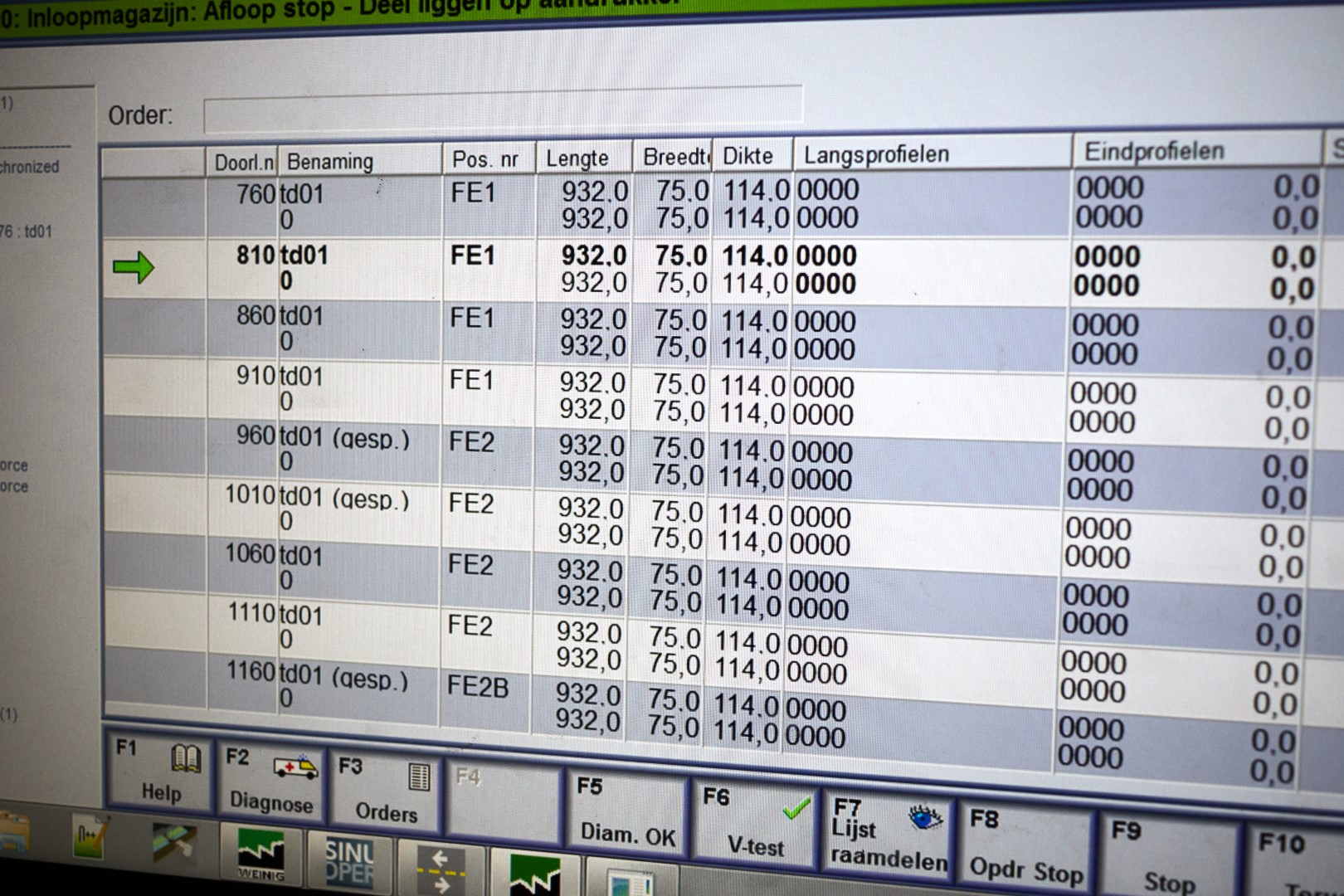Show Lijst raamdelen via the F7 eye button
The height and width of the screenshot is (896, 1344).
[888, 835]
